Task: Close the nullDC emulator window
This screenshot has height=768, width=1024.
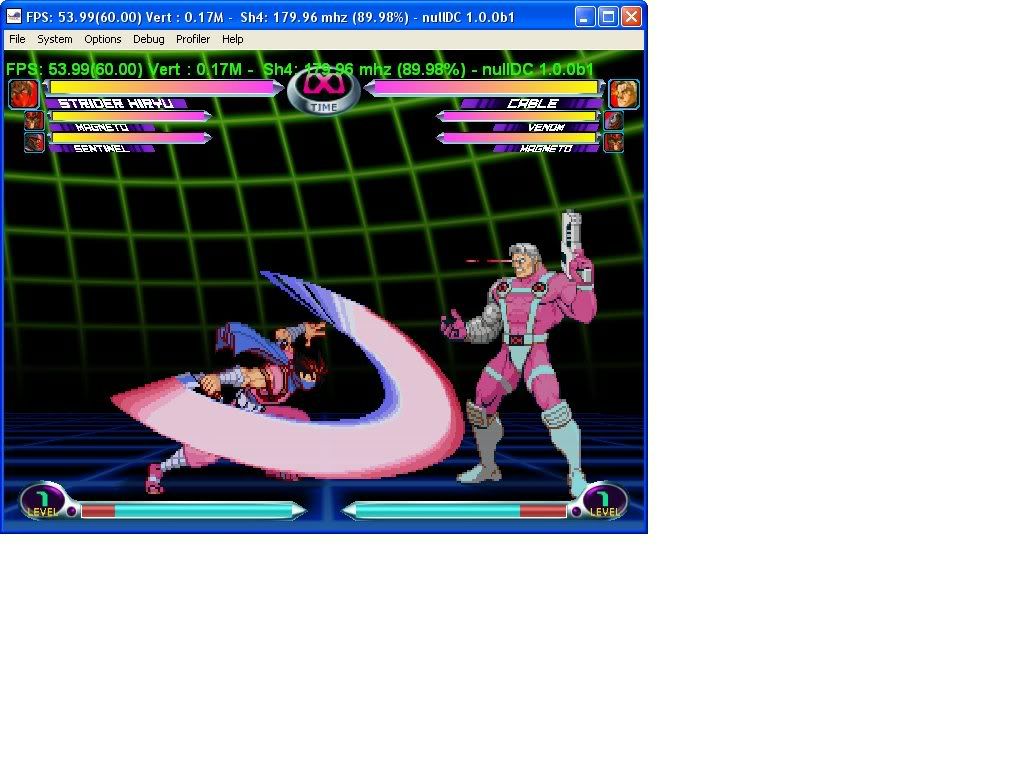Action: tap(631, 16)
